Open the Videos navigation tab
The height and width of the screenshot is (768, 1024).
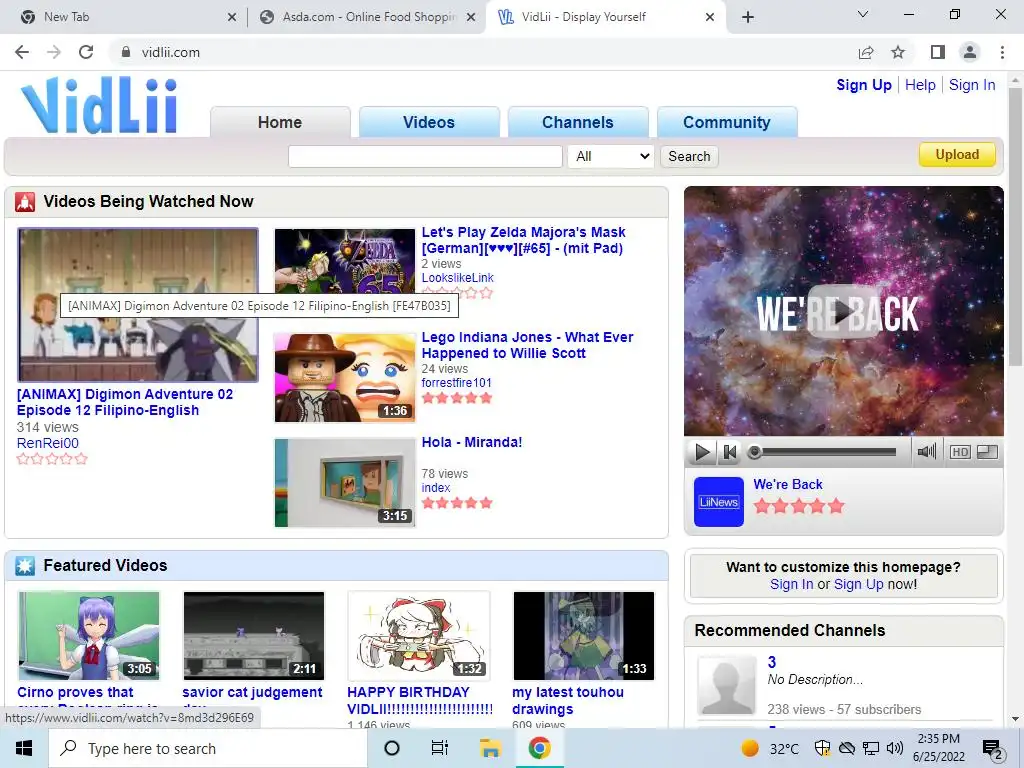point(429,122)
